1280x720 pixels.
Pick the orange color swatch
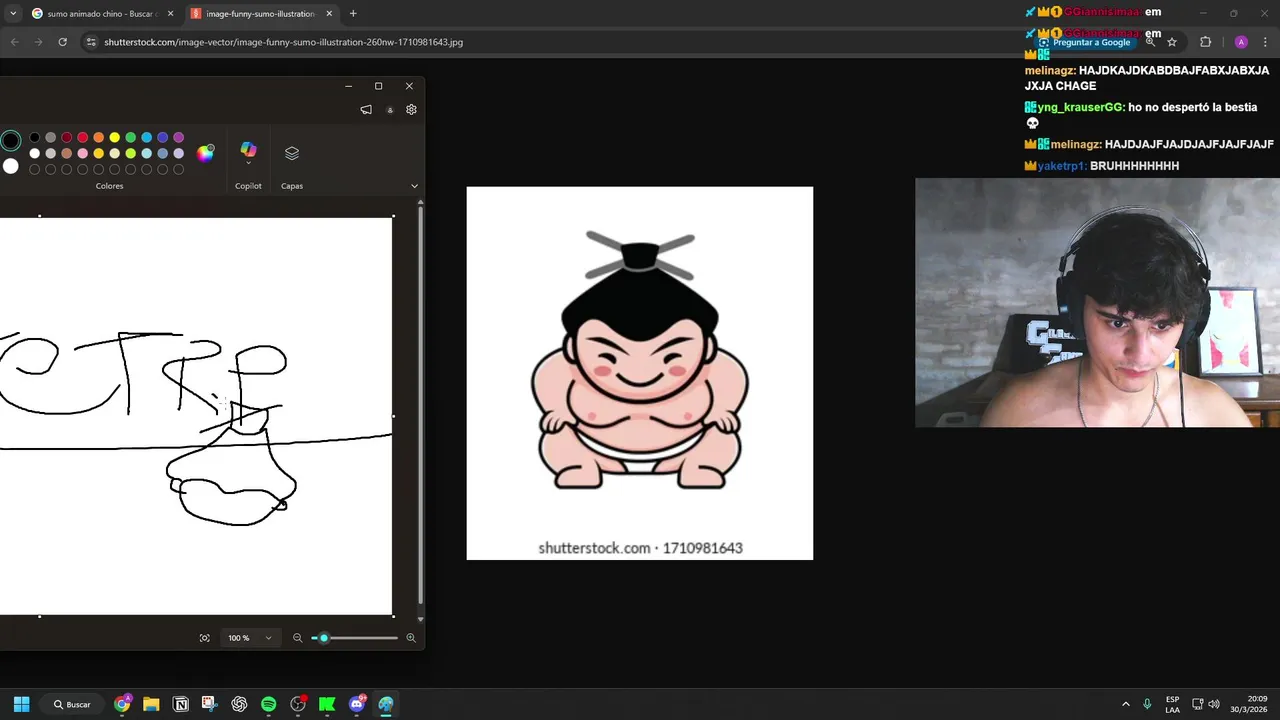tap(99, 138)
